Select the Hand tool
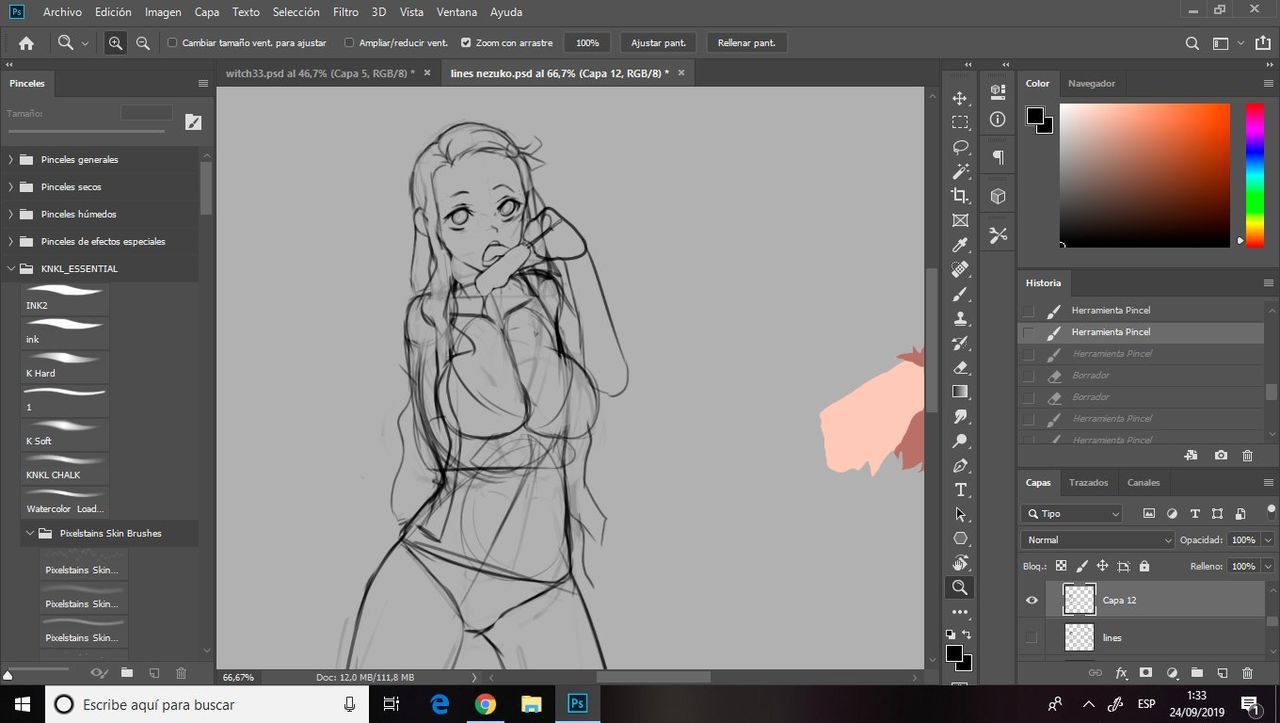Screen dimensions: 1280x723 point(960,564)
